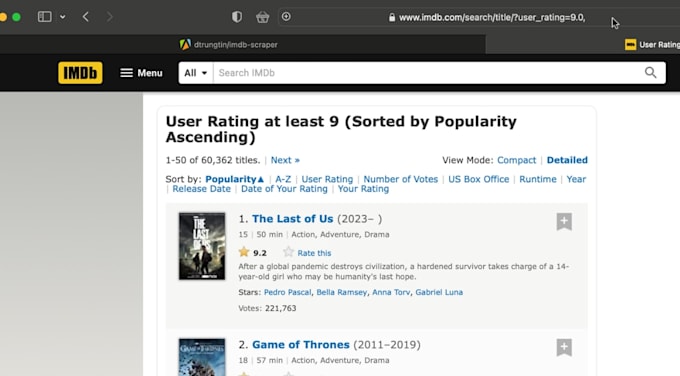Open The Last of Us title link

[293, 219]
